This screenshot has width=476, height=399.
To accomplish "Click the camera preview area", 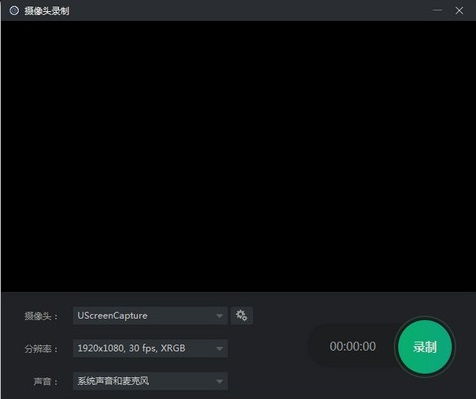I will [x=238, y=157].
